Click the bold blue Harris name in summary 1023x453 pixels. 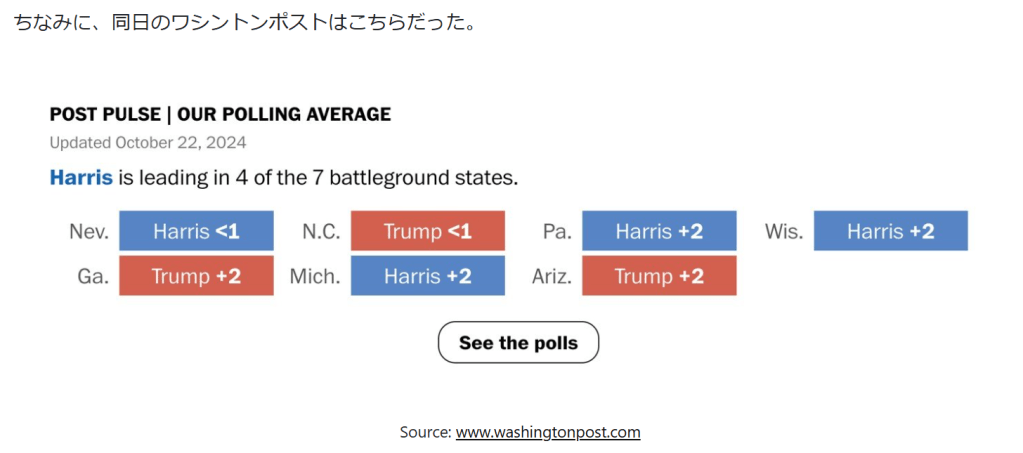81,179
